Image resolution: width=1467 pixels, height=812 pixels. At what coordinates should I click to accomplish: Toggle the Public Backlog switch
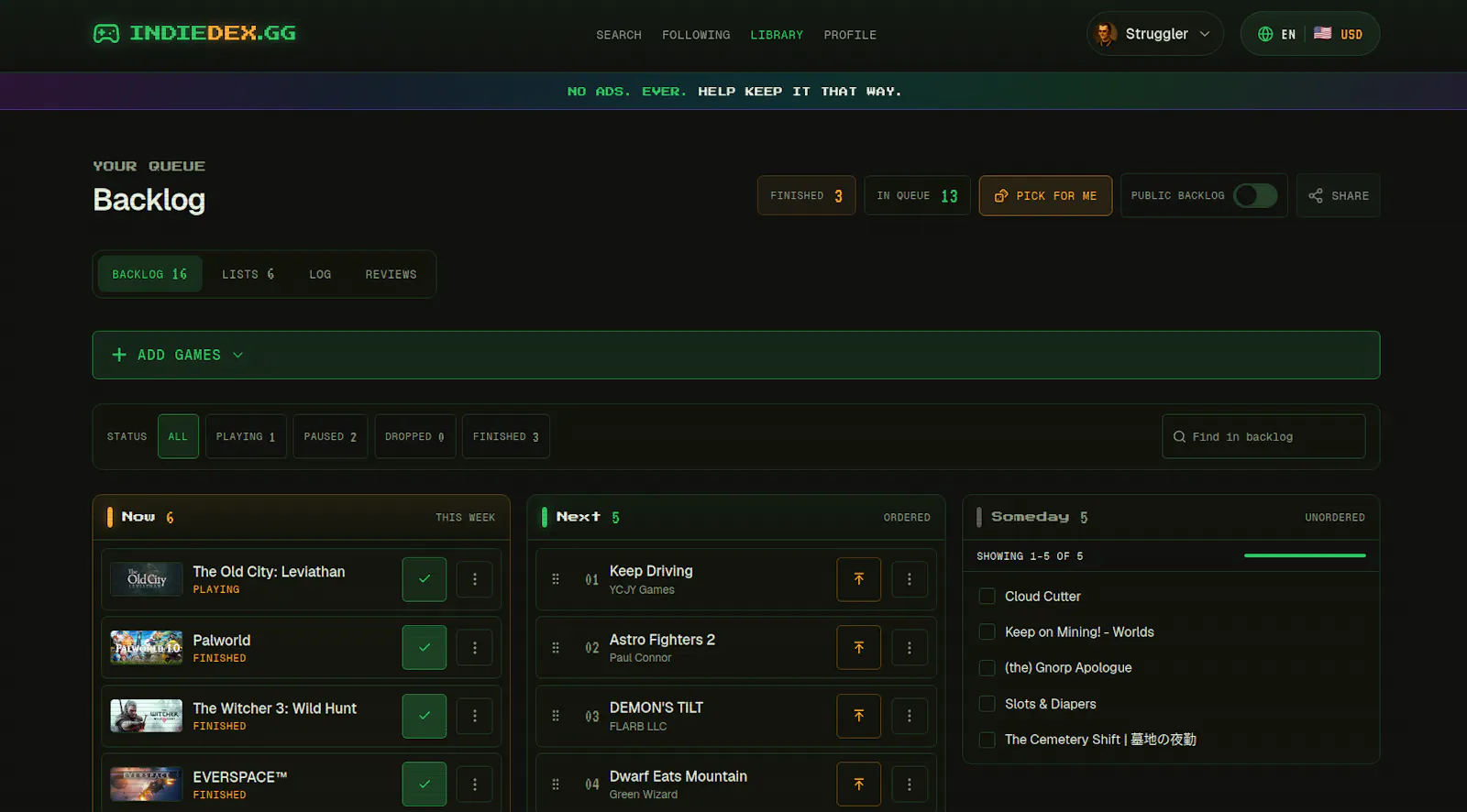click(1255, 195)
